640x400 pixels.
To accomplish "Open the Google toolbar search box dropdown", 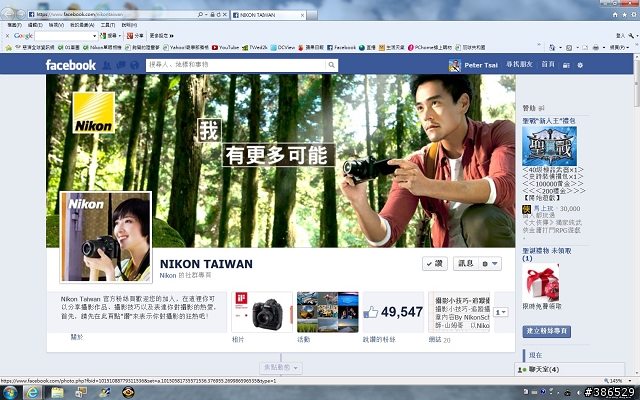I will coord(95,36).
